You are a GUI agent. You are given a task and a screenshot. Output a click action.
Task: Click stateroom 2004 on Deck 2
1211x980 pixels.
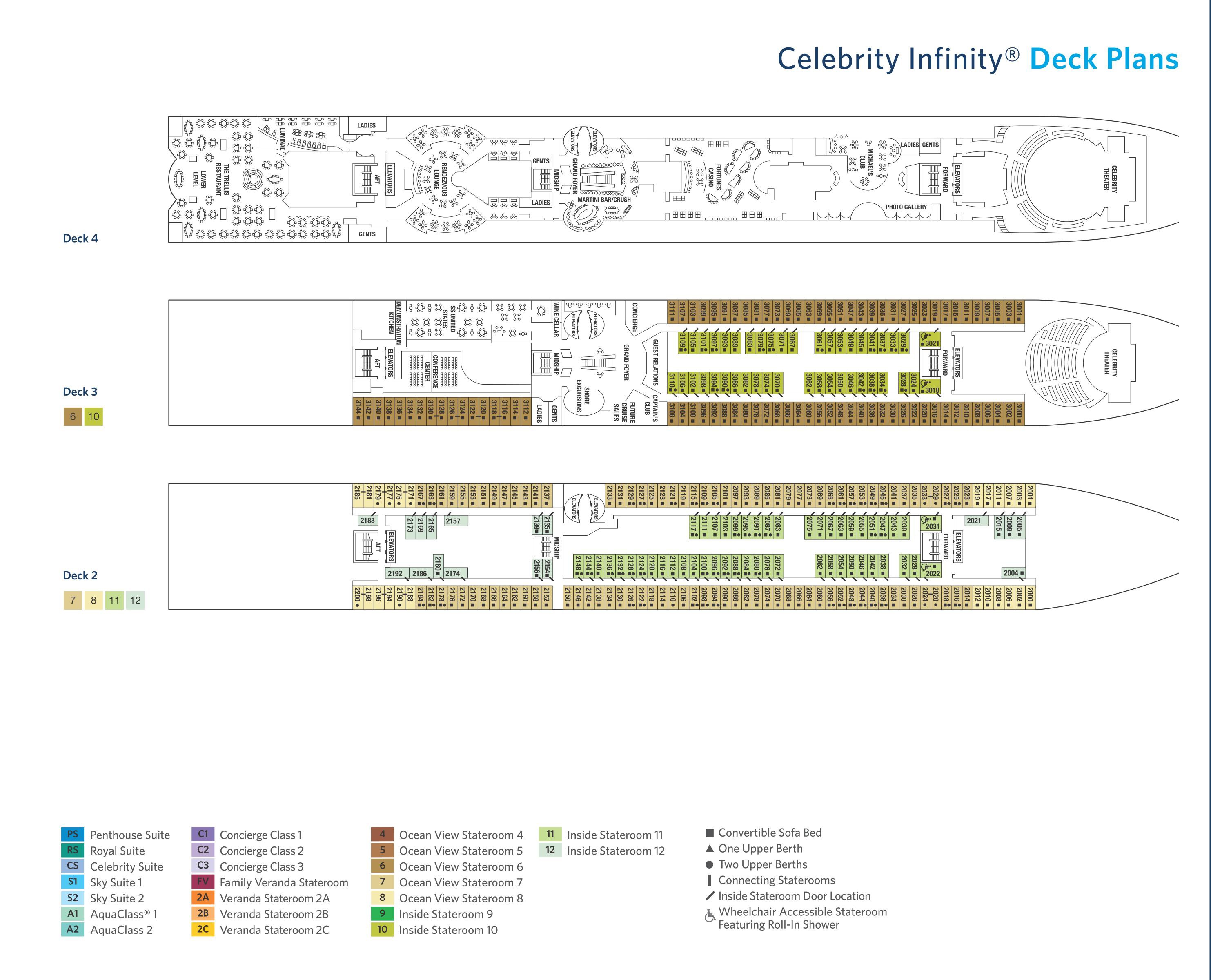(x=1013, y=573)
